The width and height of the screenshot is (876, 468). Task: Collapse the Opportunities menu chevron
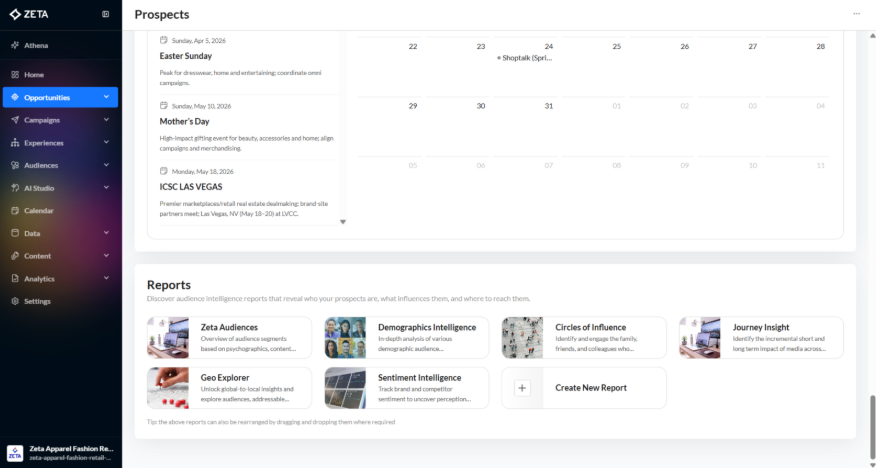coord(106,97)
